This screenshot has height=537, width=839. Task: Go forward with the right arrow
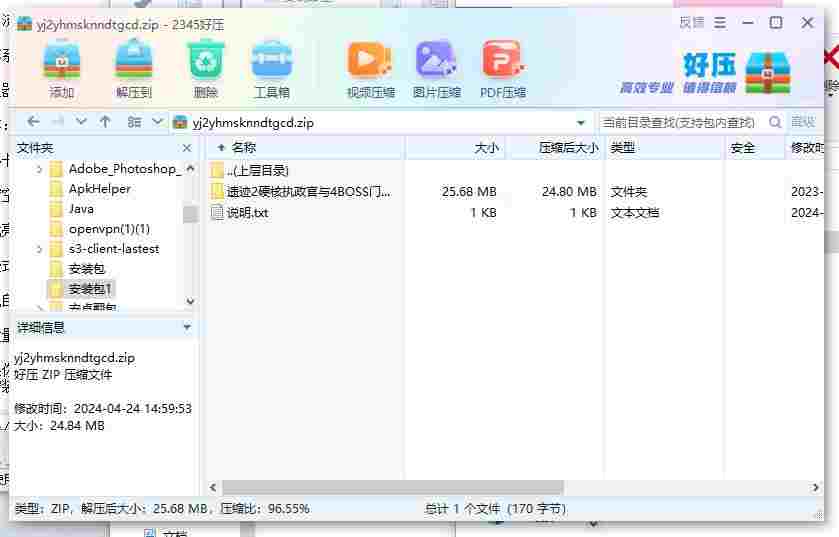click(58, 122)
